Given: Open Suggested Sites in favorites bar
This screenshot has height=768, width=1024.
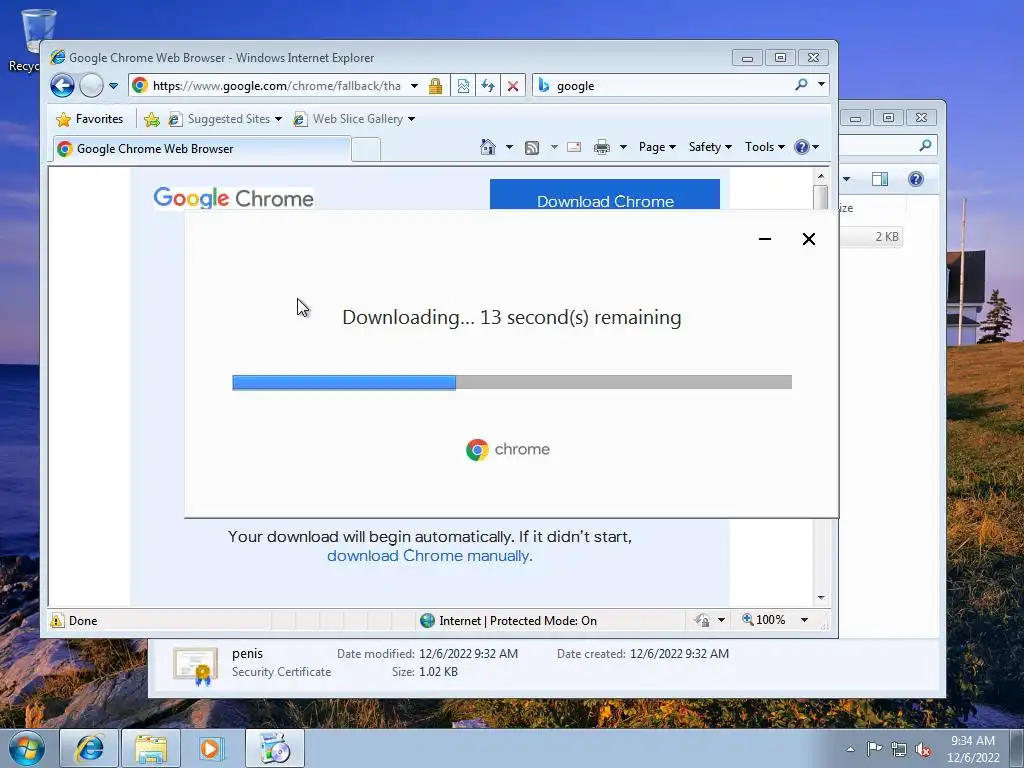Looking at the screenshot, I should tap(225, 119).
